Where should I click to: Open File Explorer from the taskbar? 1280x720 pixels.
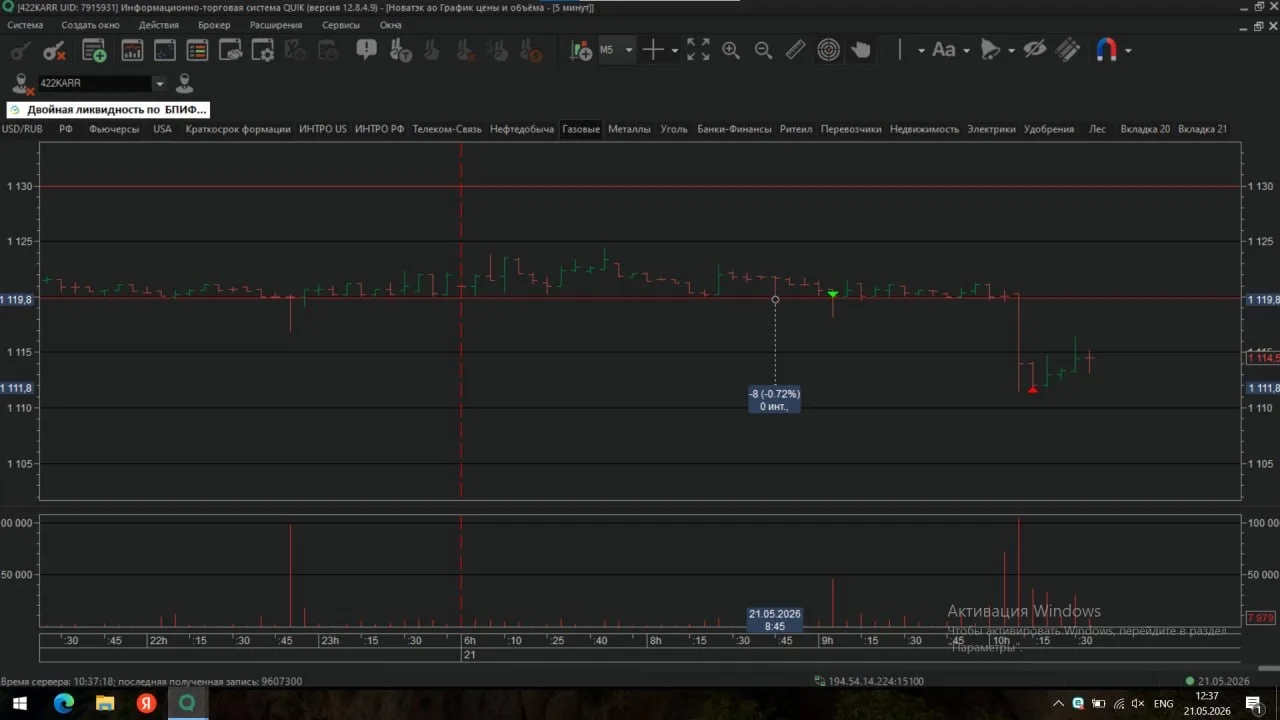click(105, 704)
